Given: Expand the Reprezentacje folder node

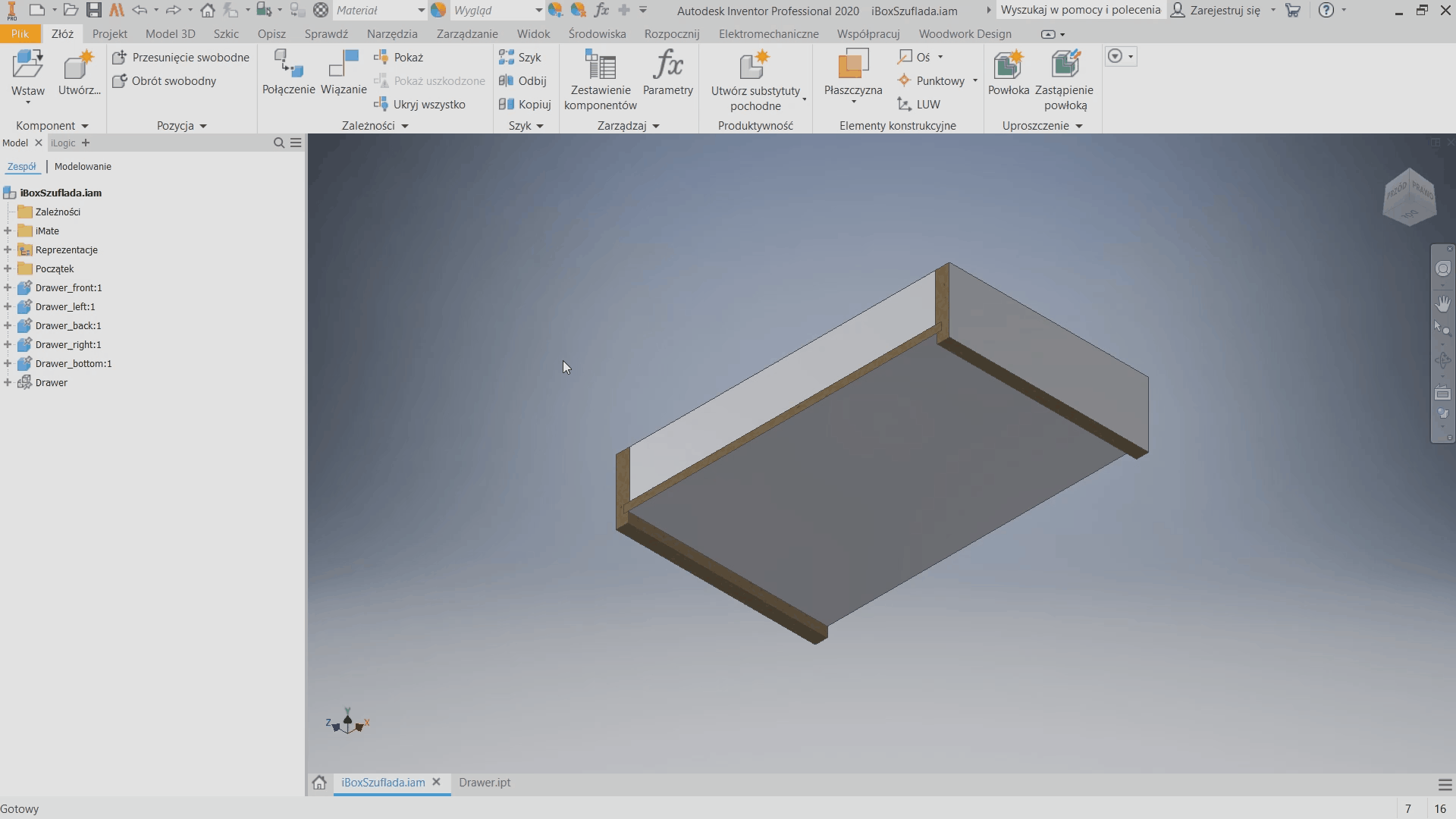Looking at the screenshot, I should [8, 250].
